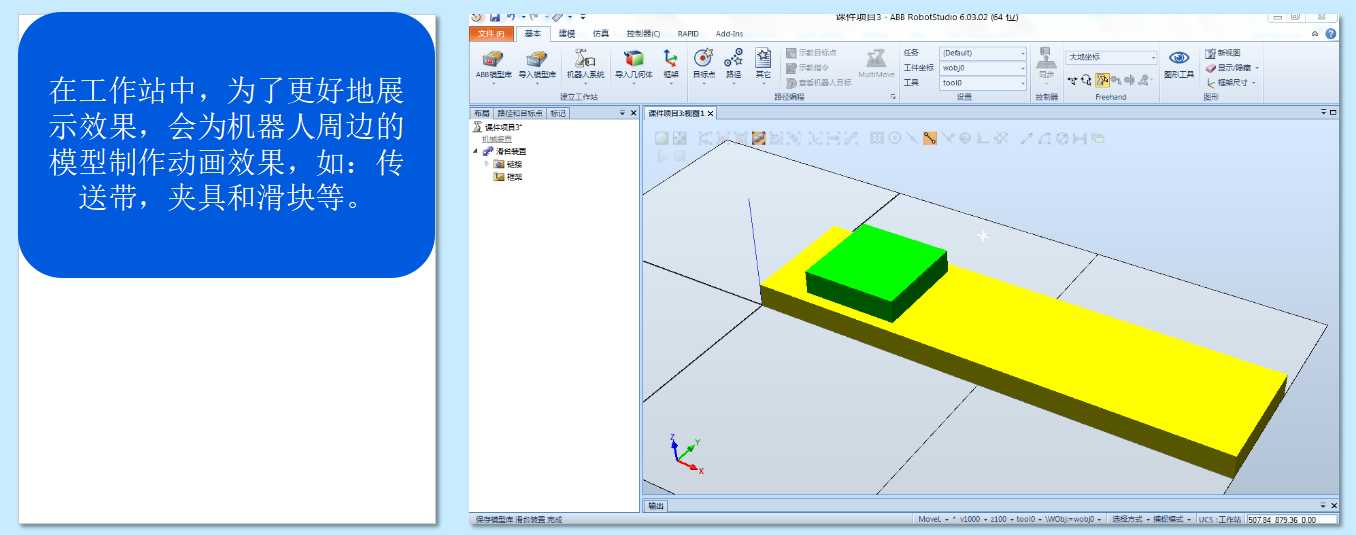Click the save icon in quick access toolbar

[x=495, y=16]
